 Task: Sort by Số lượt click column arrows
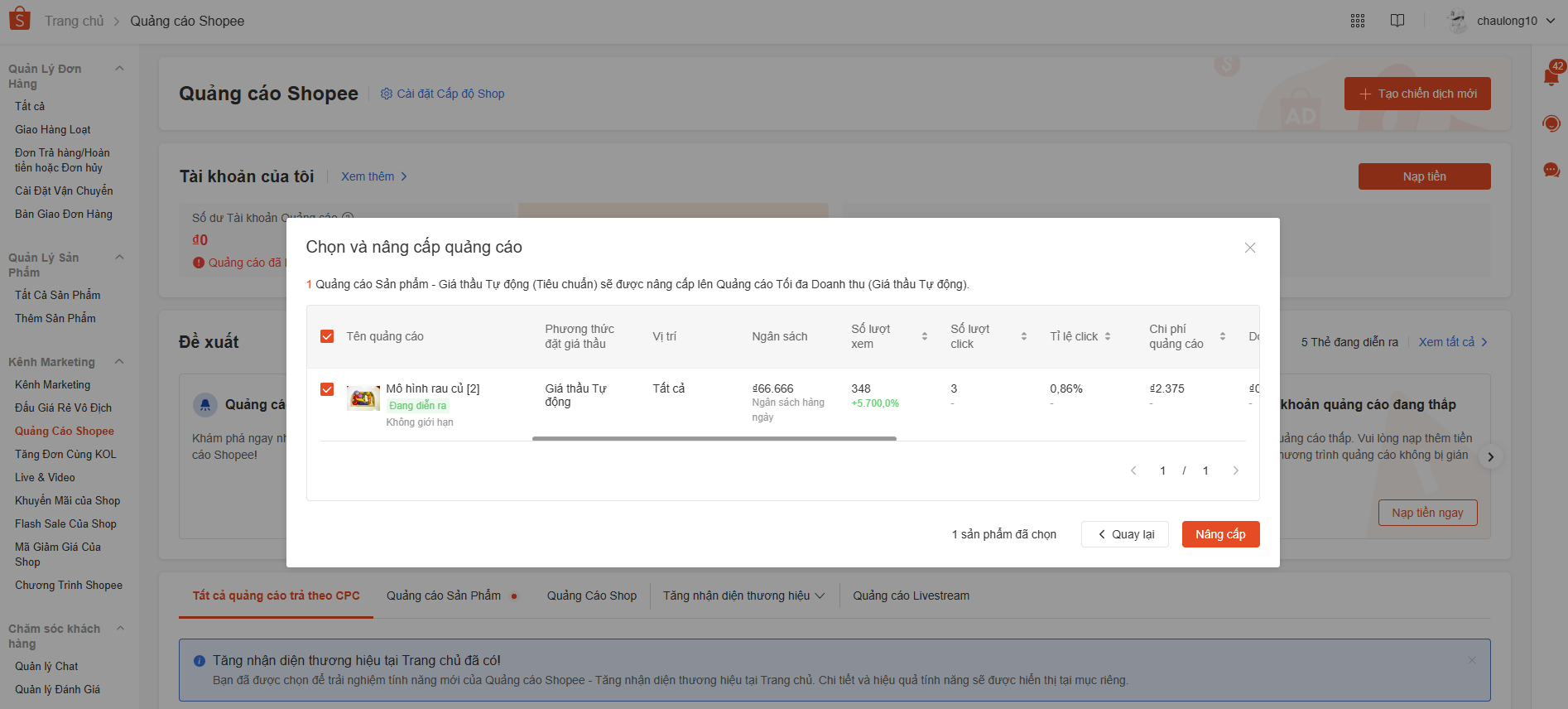1024,336
